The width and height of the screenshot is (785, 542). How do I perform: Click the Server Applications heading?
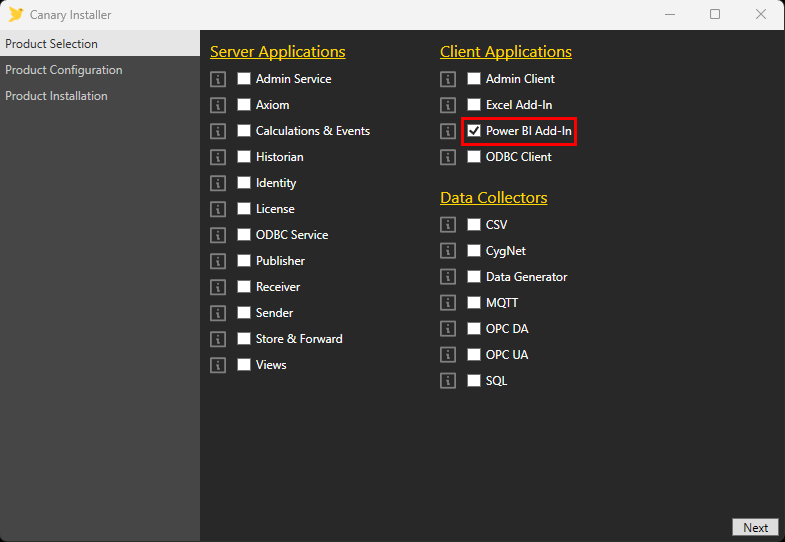pyautogui.click(x=277, y=52)
